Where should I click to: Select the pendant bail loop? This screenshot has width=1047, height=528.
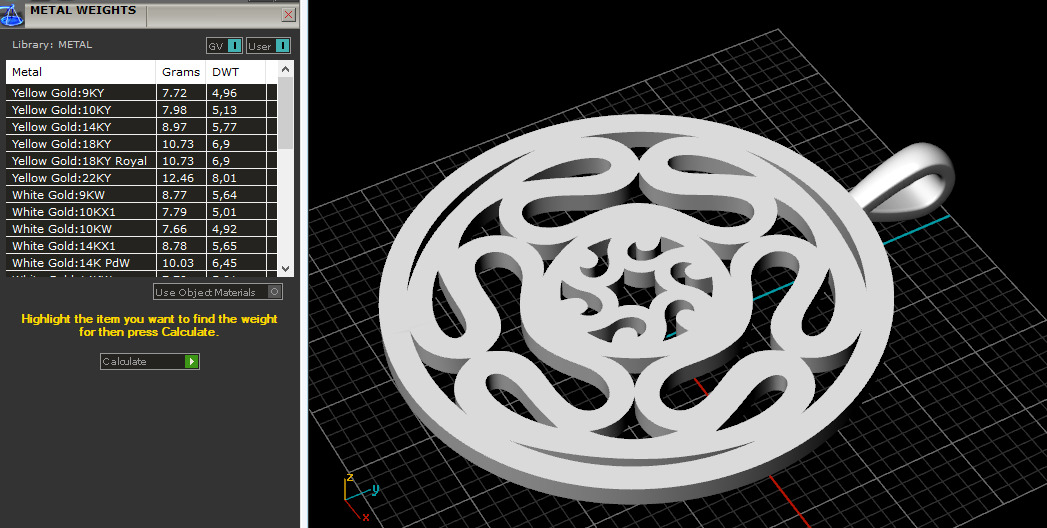pos(903,181)
